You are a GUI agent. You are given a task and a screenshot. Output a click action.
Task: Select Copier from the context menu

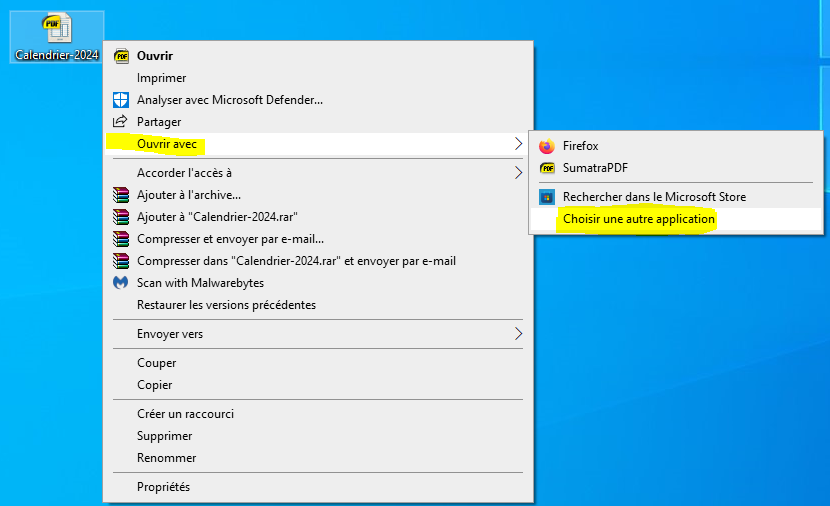tap(318, 385)
